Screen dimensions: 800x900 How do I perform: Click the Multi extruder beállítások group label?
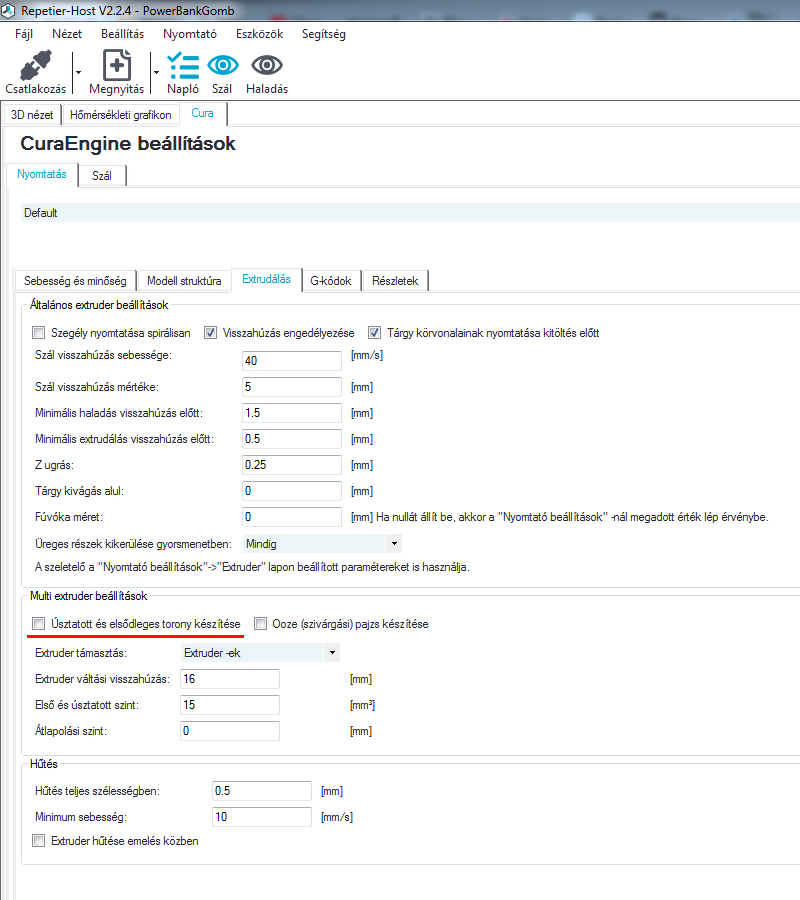coord(89,596)
